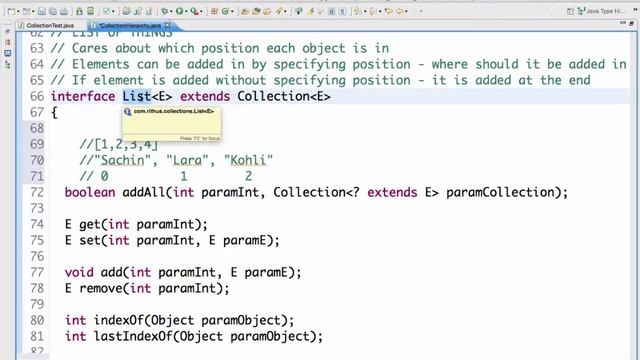640x360 pixels.
Task: Click the green Run button
Action: coord(179,11)
